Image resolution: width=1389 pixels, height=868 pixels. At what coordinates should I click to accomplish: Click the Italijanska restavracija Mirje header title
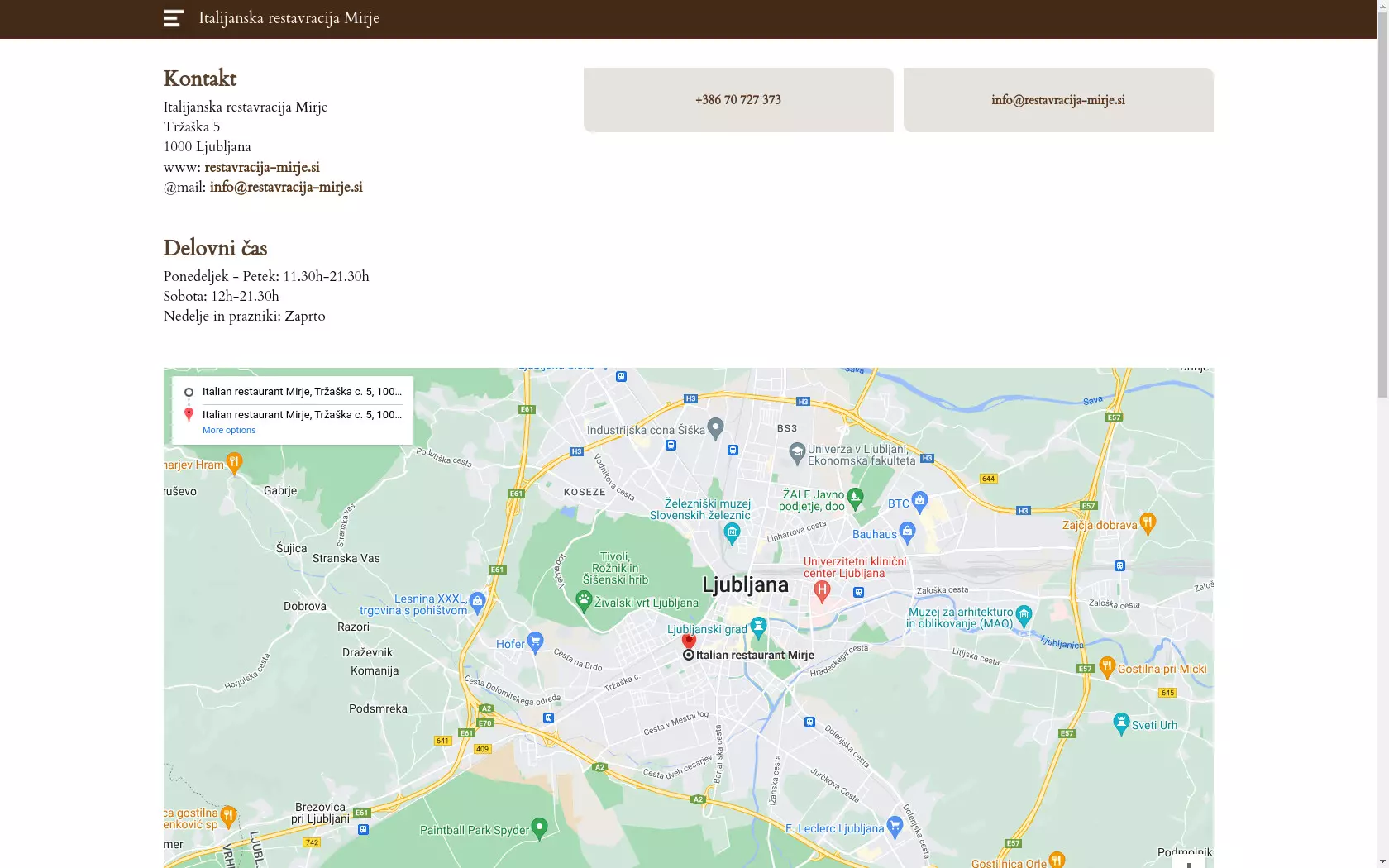click(x=289, y=18)
